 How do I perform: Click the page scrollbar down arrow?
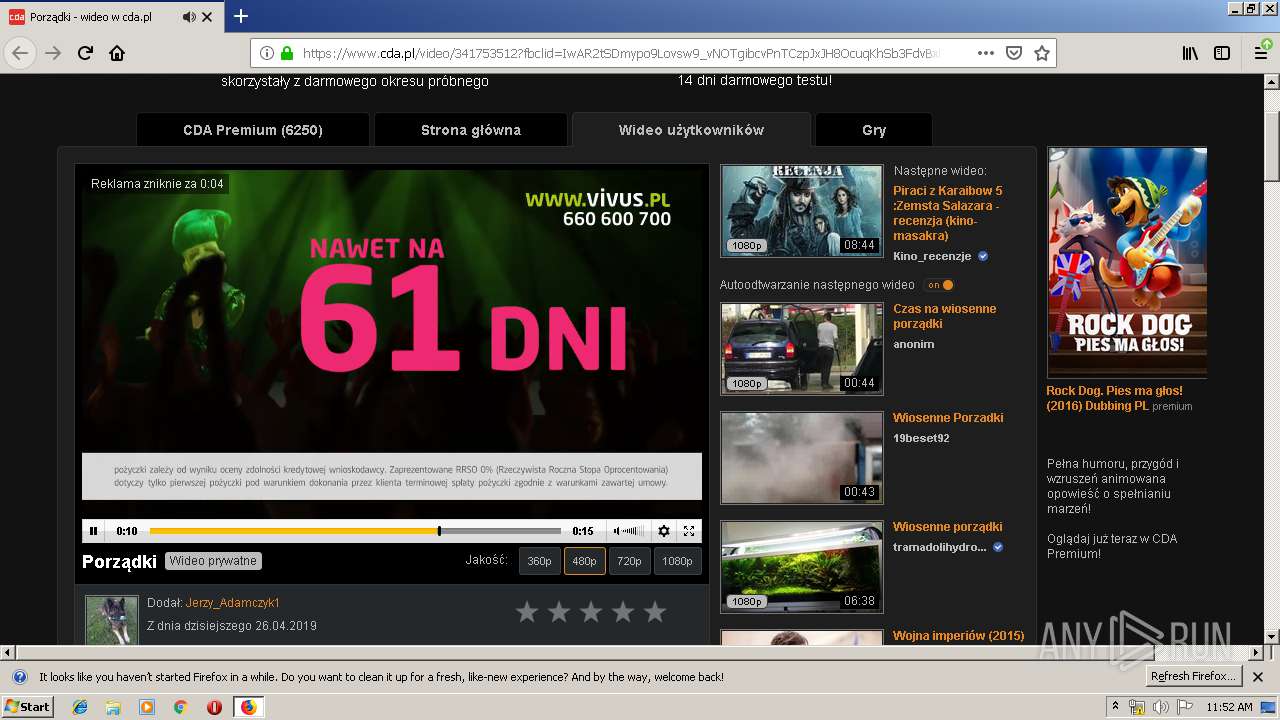tap(1271, 636)
